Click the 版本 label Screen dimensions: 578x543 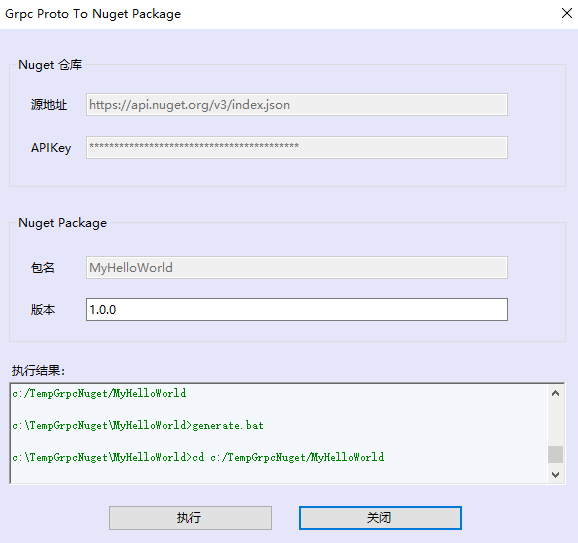click(43, 310)
